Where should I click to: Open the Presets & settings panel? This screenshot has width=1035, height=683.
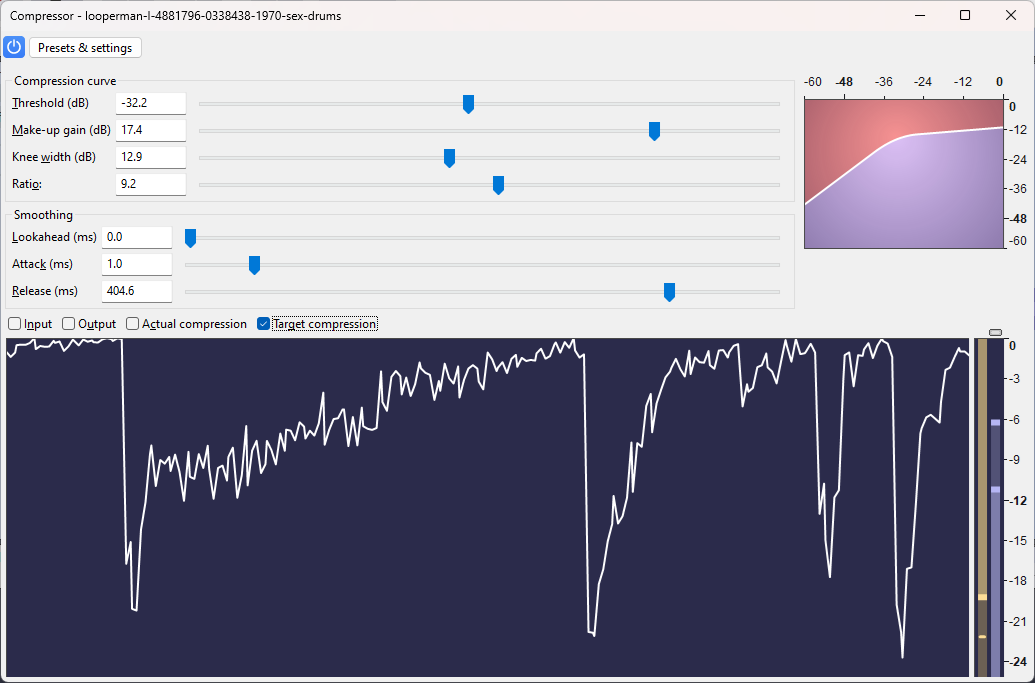tap(84, 47)
